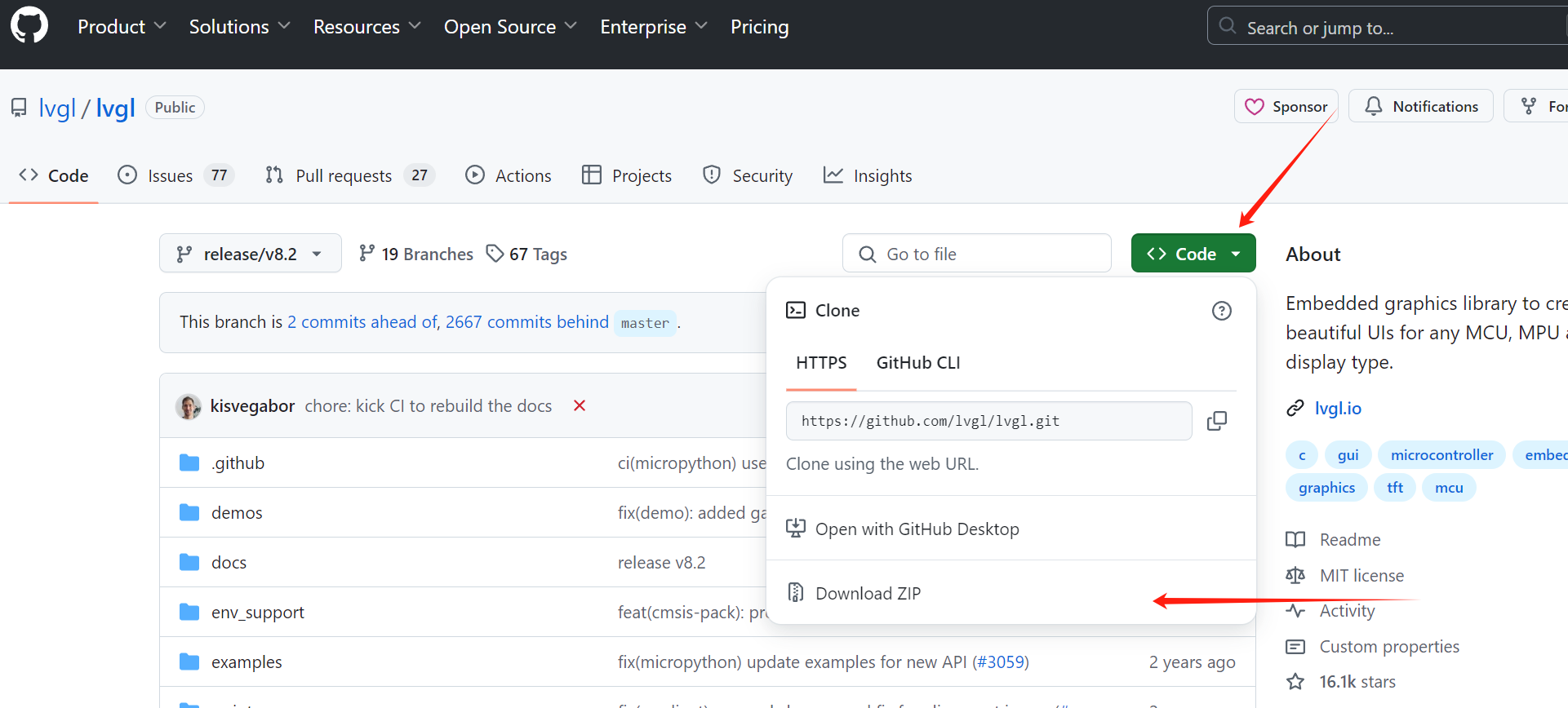Copy the HTTPS clone URL with copy icon

[x=1217, y=421]
